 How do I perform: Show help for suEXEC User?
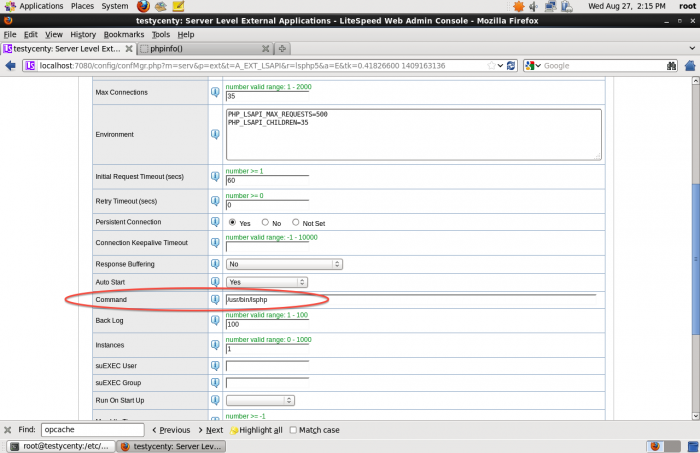215,366
